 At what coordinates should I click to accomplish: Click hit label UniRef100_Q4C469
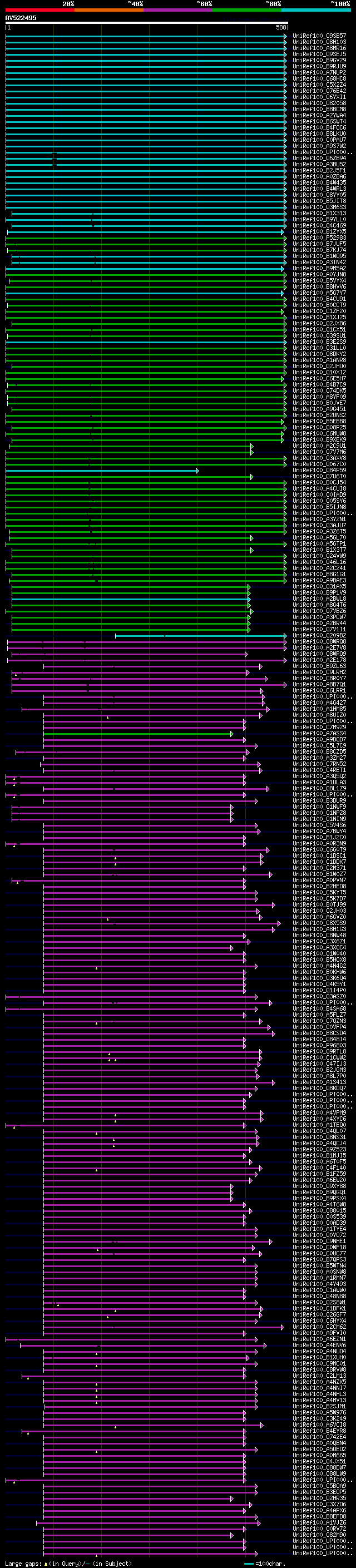319,225
